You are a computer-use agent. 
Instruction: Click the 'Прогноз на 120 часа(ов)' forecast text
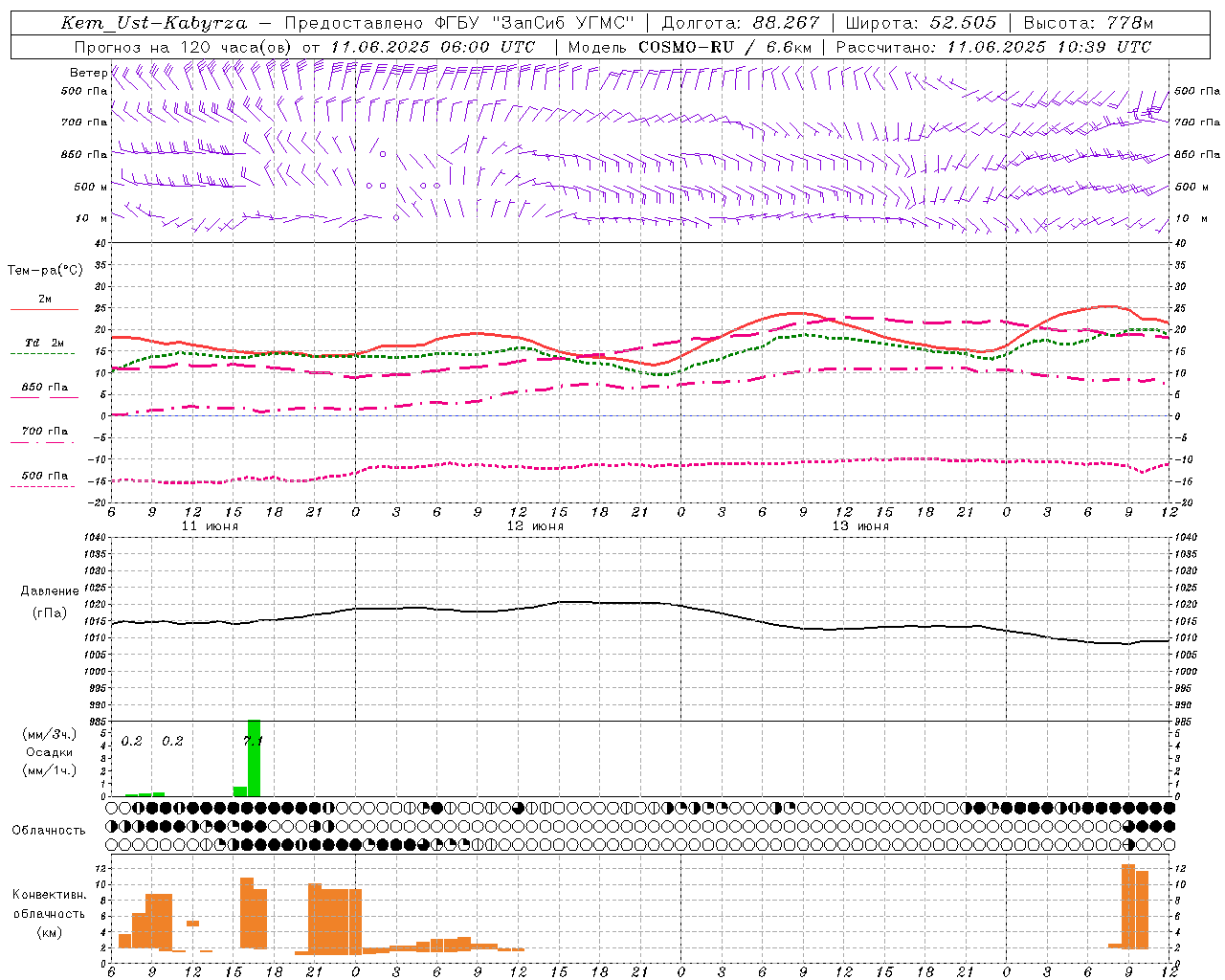[184, 47]
